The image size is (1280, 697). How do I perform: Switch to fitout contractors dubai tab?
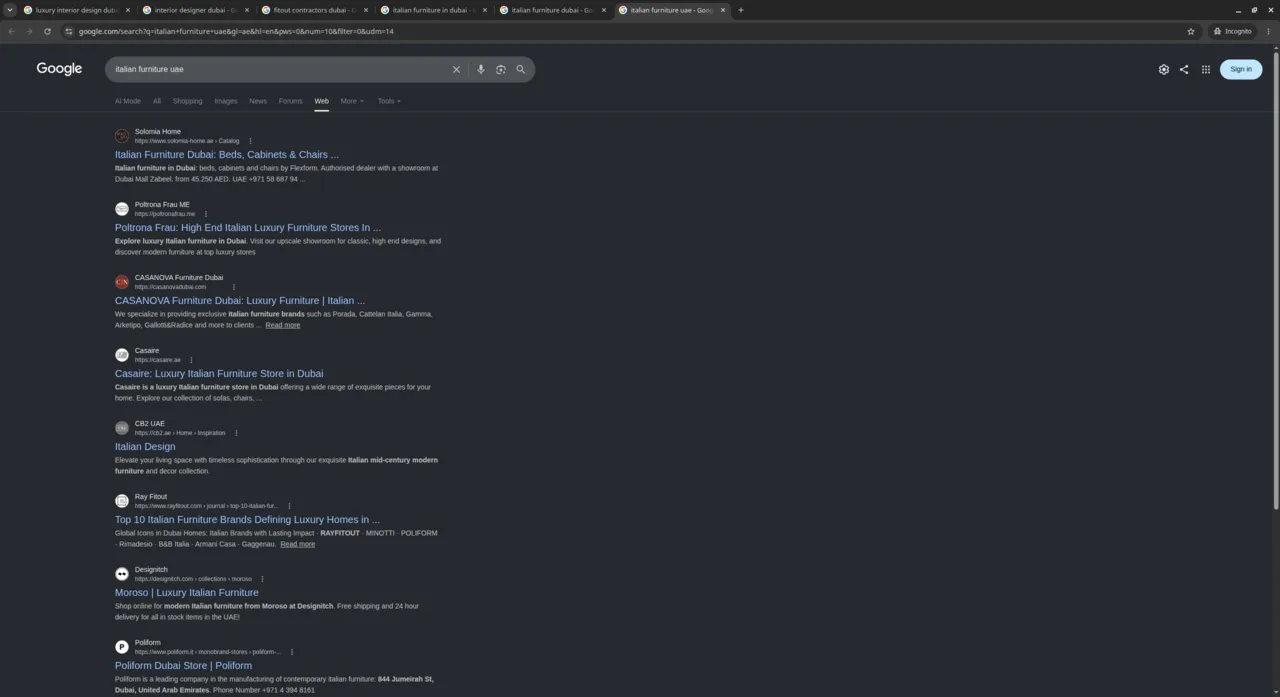click(314, 10)
